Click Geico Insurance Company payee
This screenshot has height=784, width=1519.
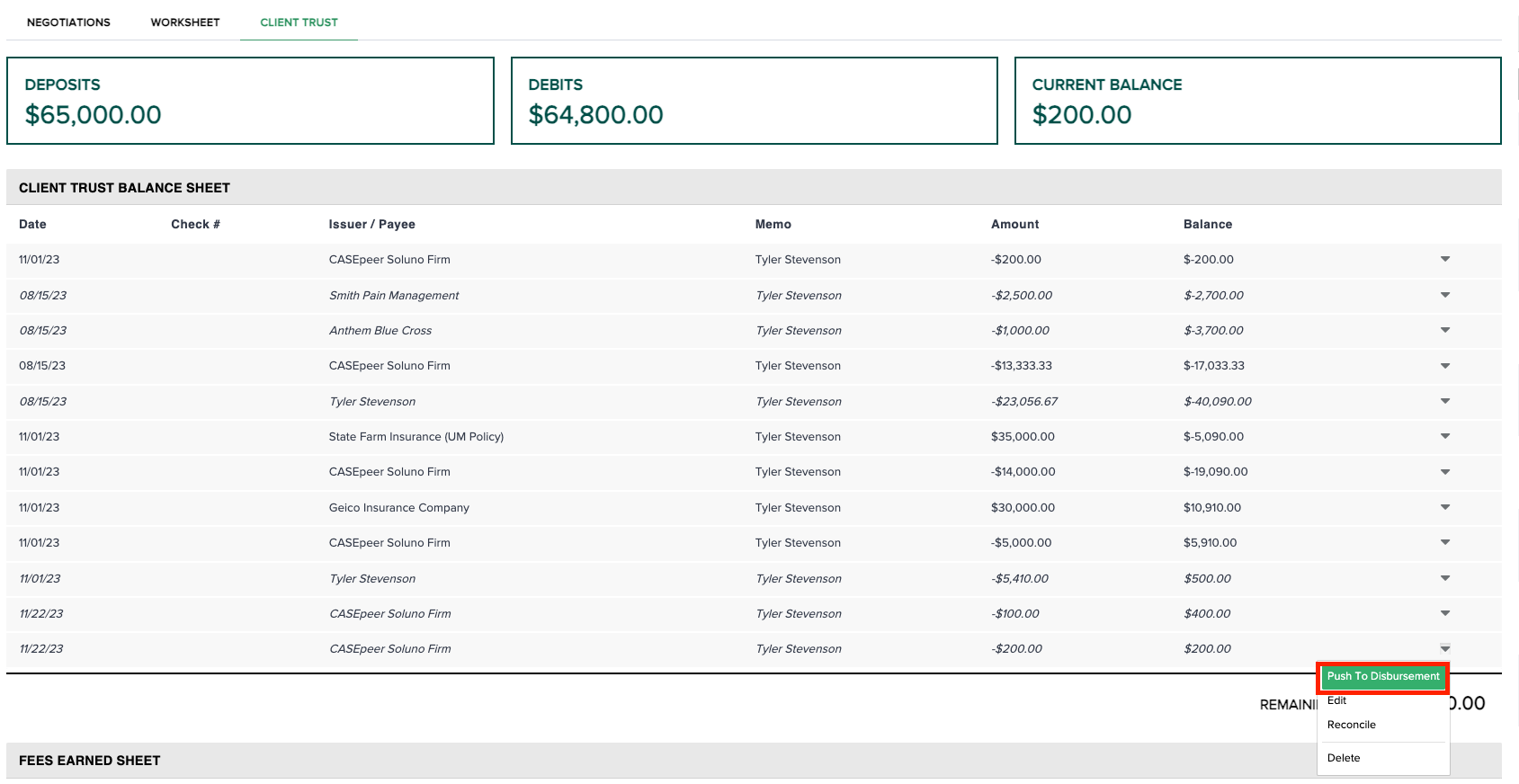(399, 507)
